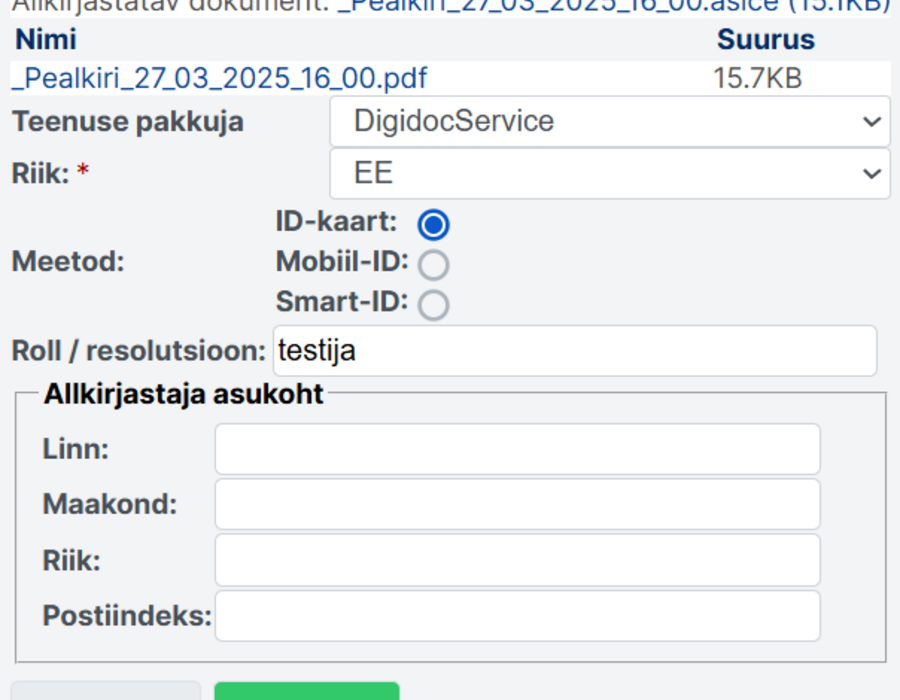
Task: Open the Teenuse pakkuja DigidocService dropdown
Action: coord(610,122)
